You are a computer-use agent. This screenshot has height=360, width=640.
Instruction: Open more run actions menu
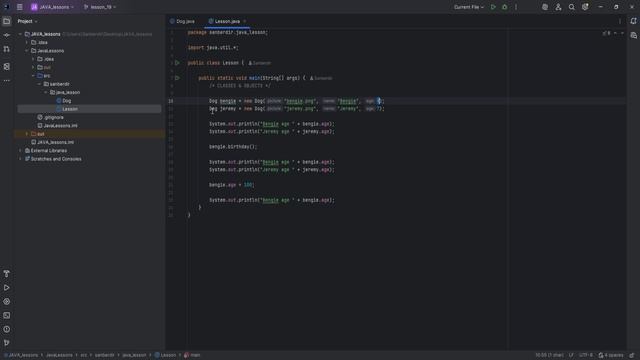coord(516,7)
